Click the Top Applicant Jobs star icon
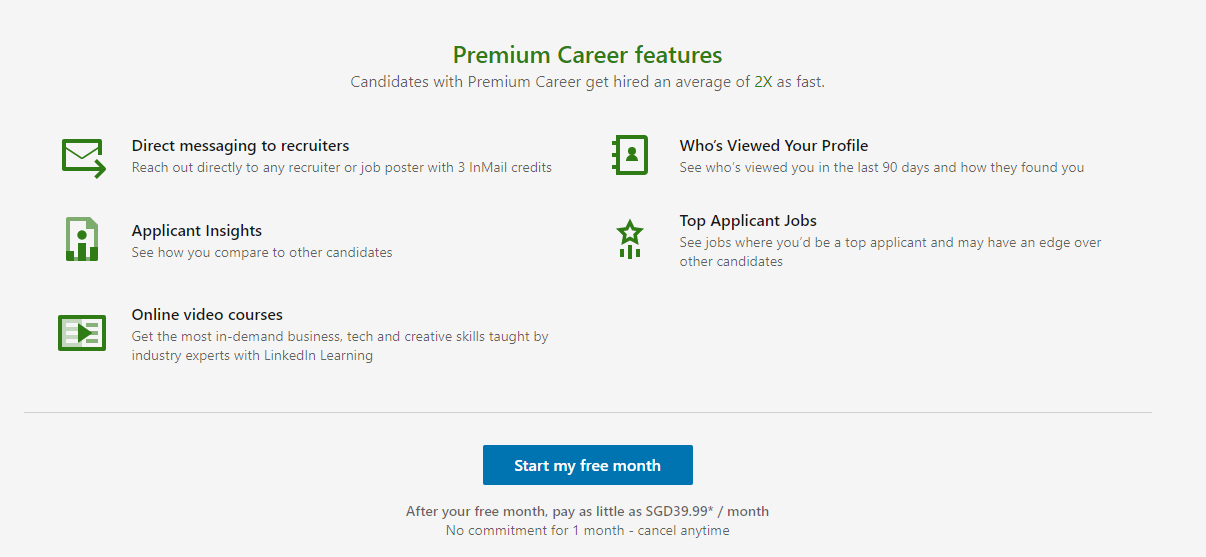Screen dimensions: 1206x557 [x=630, y=240]
